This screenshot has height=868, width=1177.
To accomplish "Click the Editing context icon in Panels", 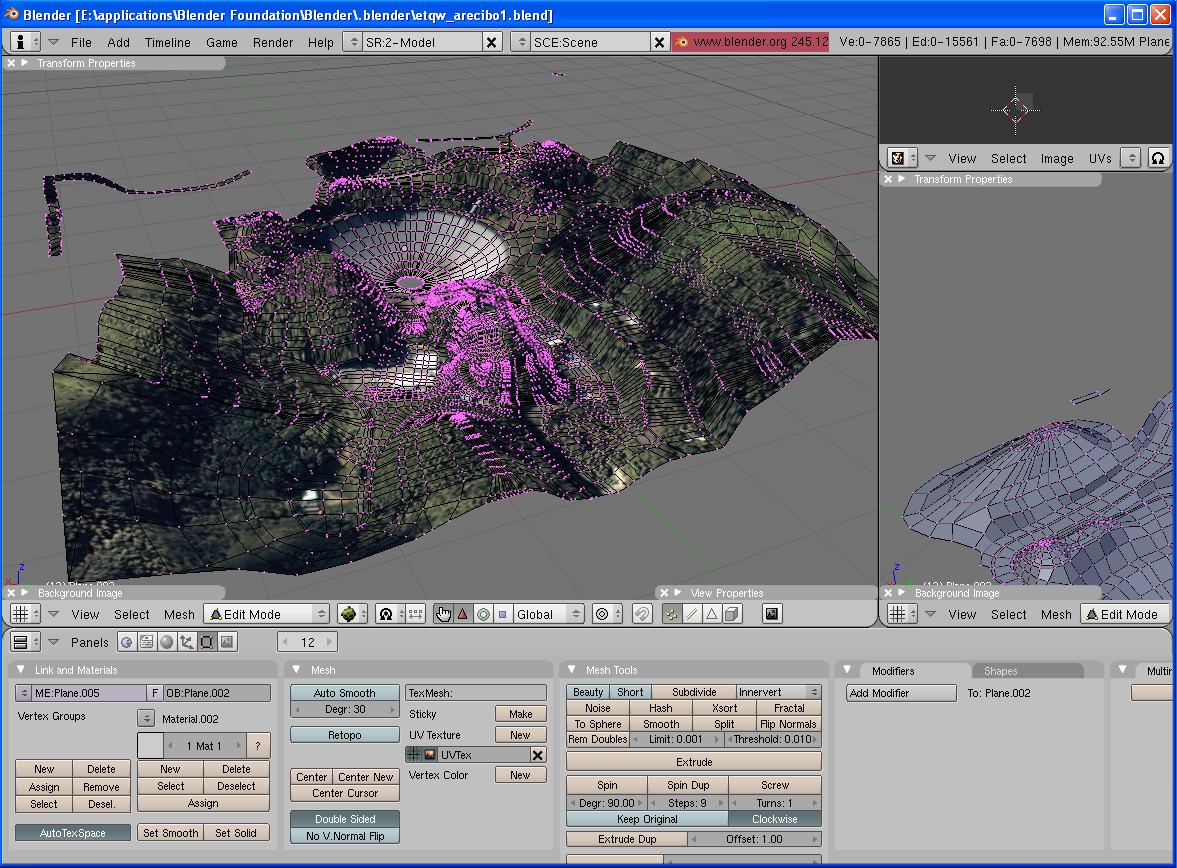I will point(207,642).
